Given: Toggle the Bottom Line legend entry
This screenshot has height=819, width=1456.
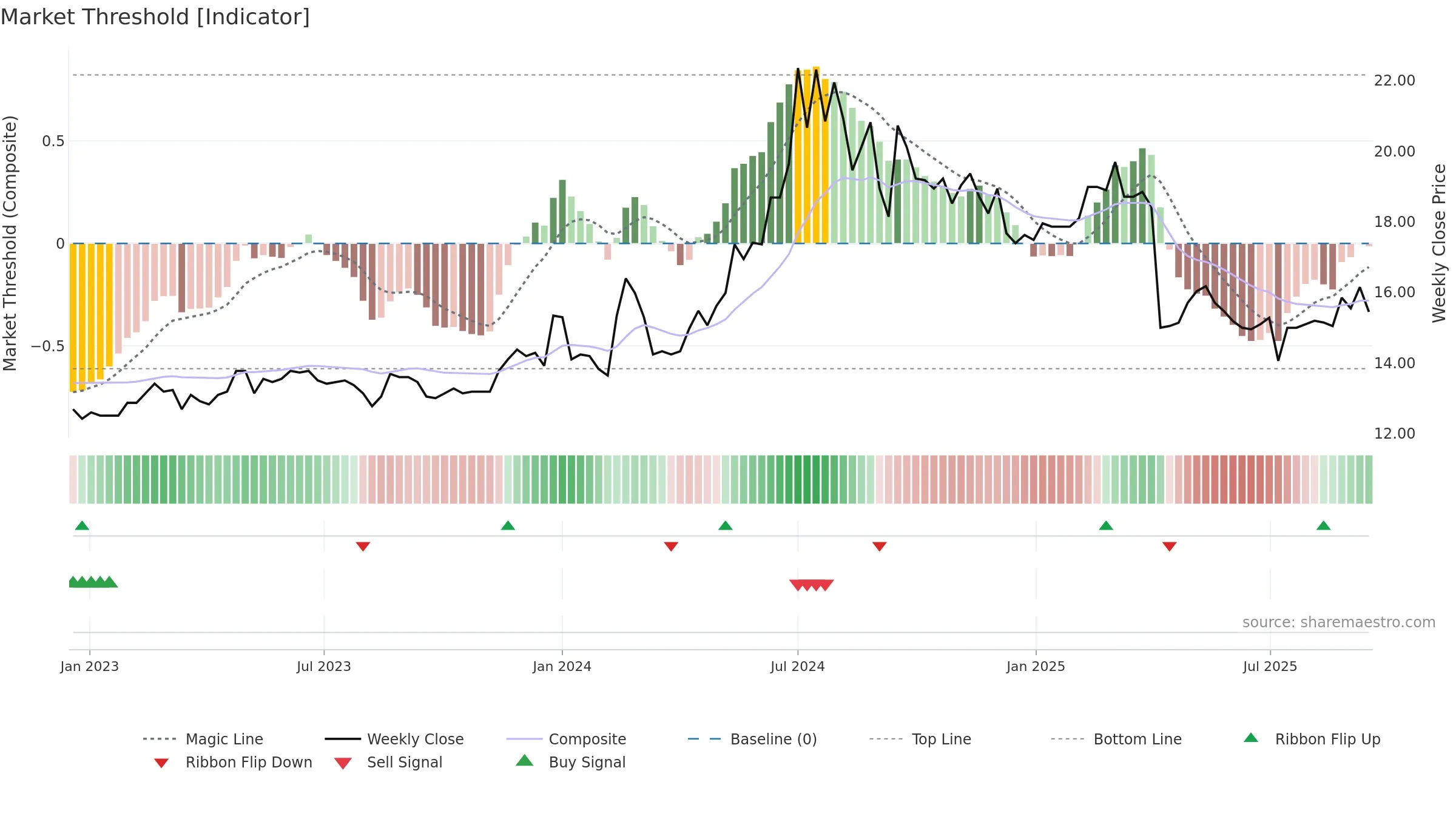Looking at the screenshot, I should point(1116,739).
